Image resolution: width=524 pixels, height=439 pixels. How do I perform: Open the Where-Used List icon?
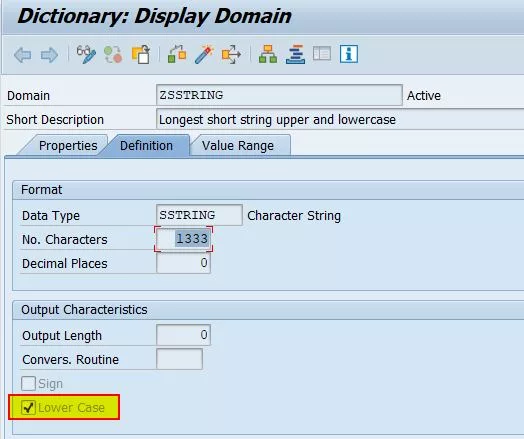click(x=231, y=54)
